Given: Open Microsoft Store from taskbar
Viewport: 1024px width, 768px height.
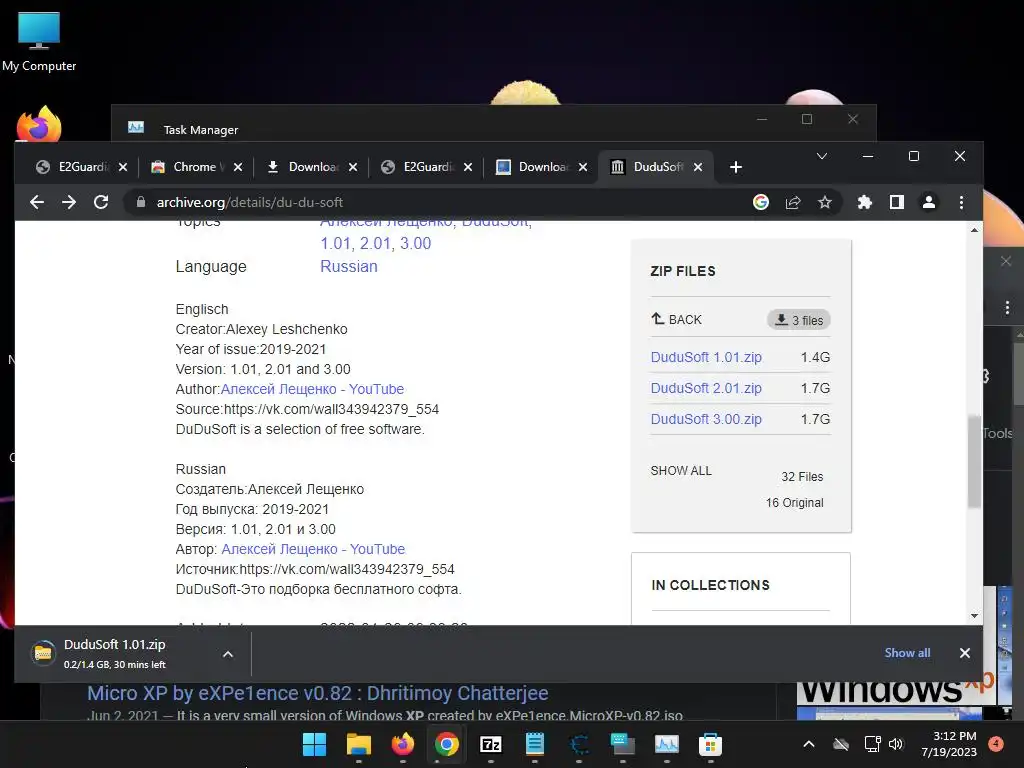Looking at the screenshot, I should 711,744.
